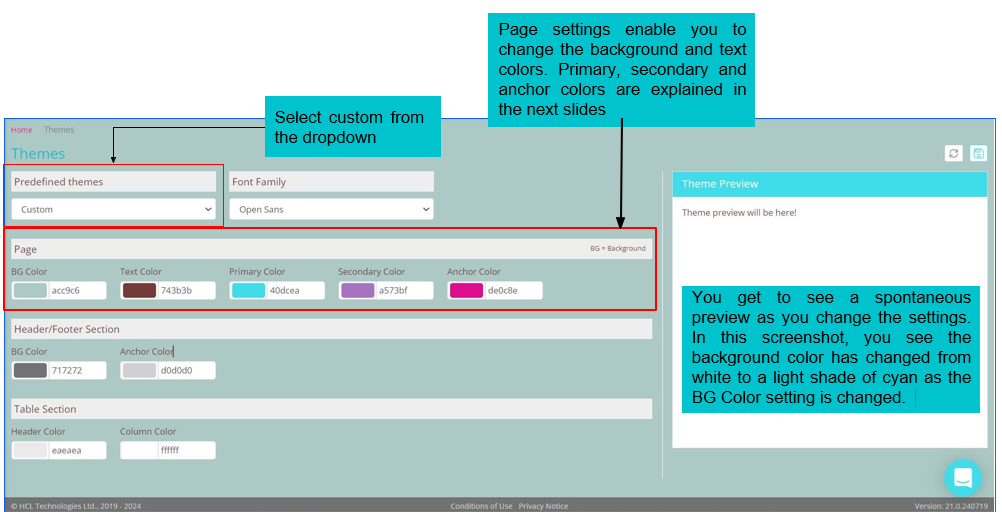Click the Header/Footer Section heading
This screenshot has width=1002, height=512.
tap(332, 329)
